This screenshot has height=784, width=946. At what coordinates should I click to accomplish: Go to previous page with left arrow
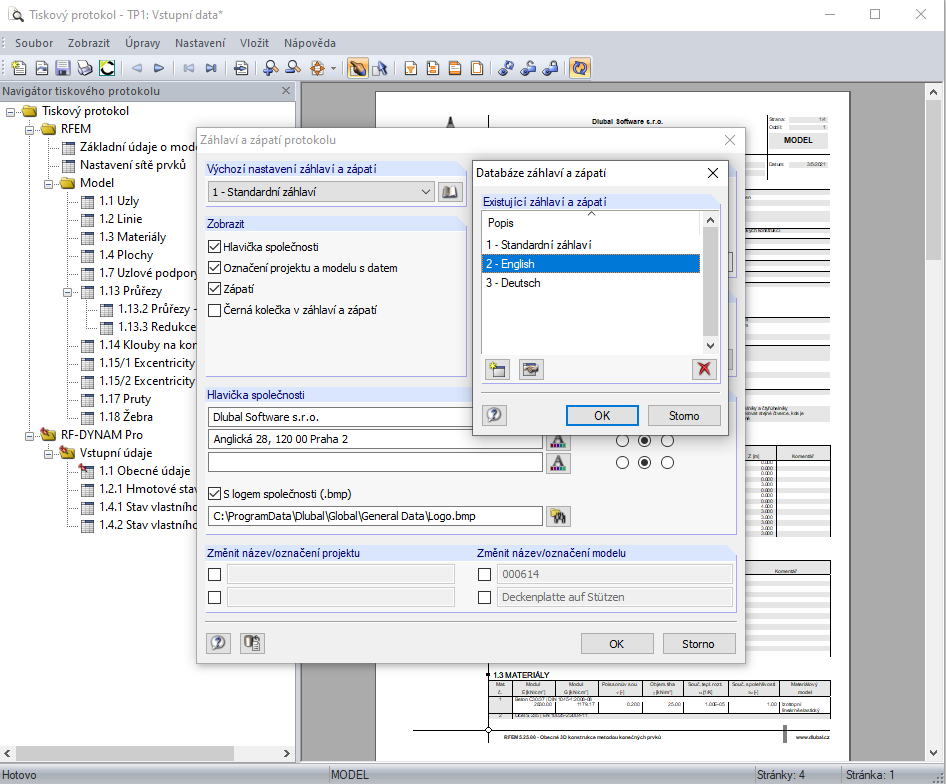tap(137, 68)
